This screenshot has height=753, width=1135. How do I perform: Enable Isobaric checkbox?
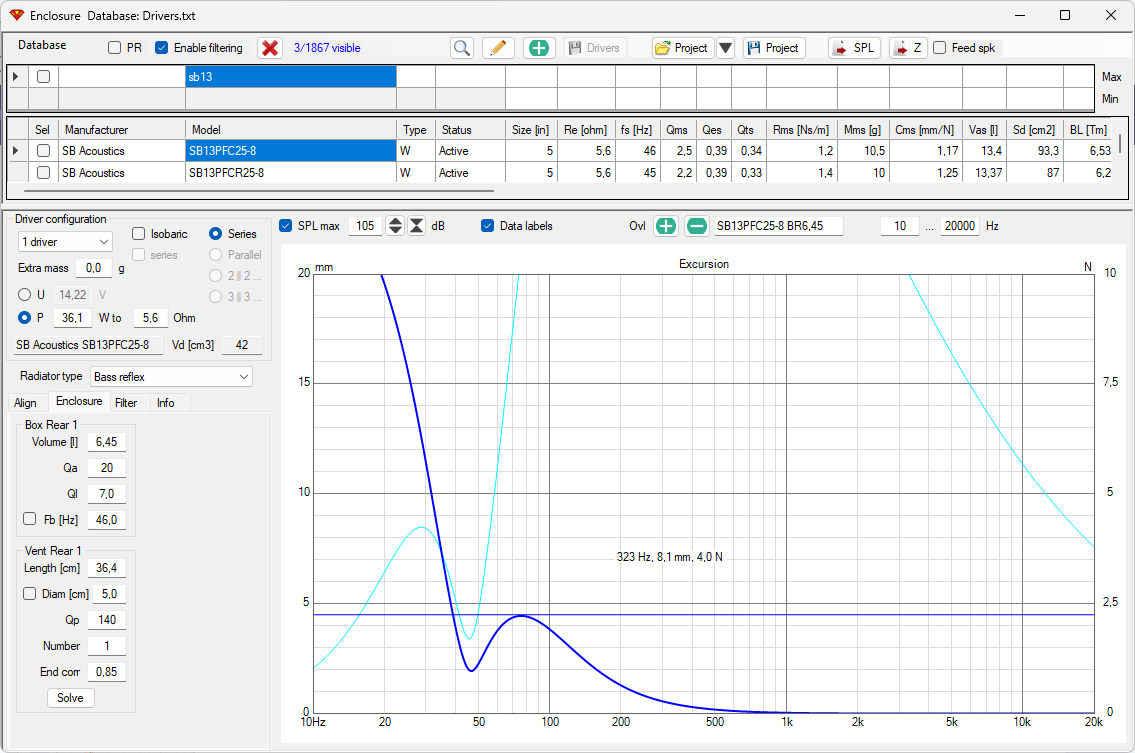(138, 234)
